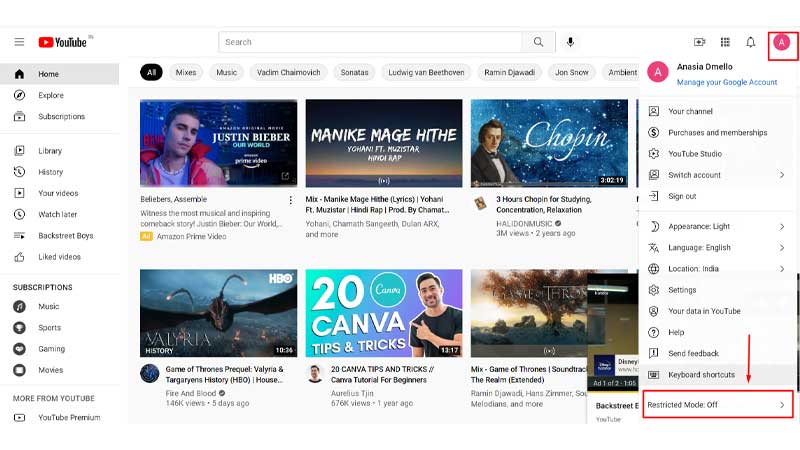Open Gaming subscription channel
This screenshot has height=450, width=800.
[60, 349]
